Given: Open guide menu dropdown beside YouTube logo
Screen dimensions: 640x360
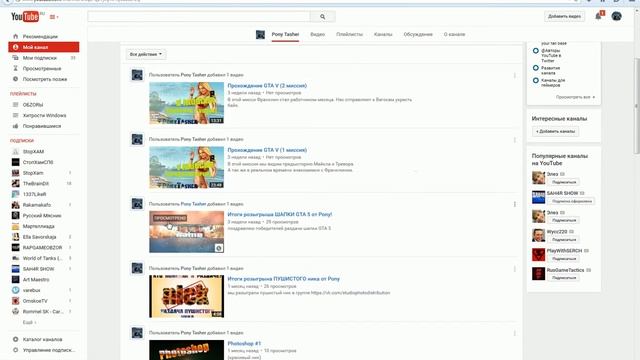Looking at the screenshot, I should click(54, 17).
